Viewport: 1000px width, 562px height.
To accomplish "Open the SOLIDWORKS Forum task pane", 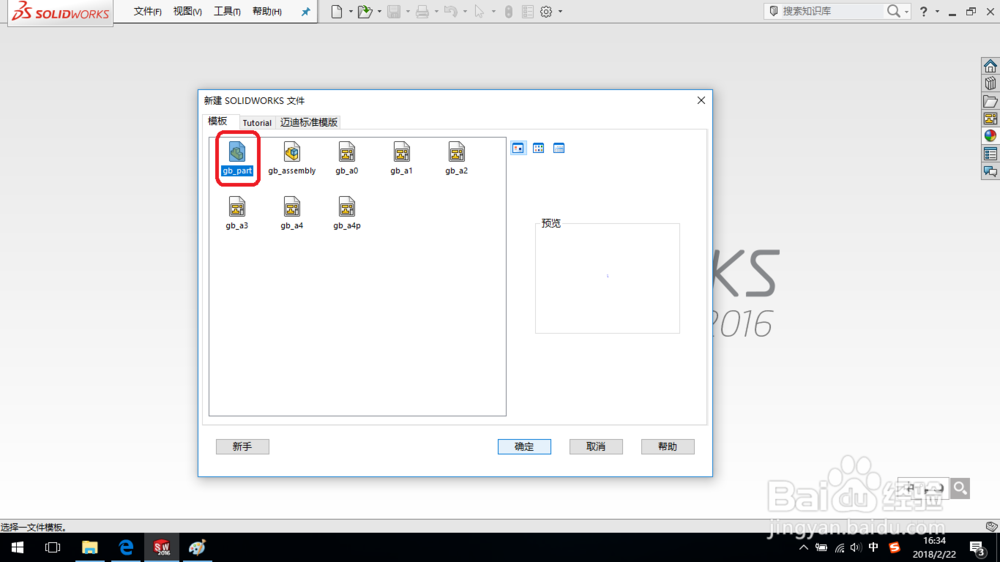I will pos(990,171).
